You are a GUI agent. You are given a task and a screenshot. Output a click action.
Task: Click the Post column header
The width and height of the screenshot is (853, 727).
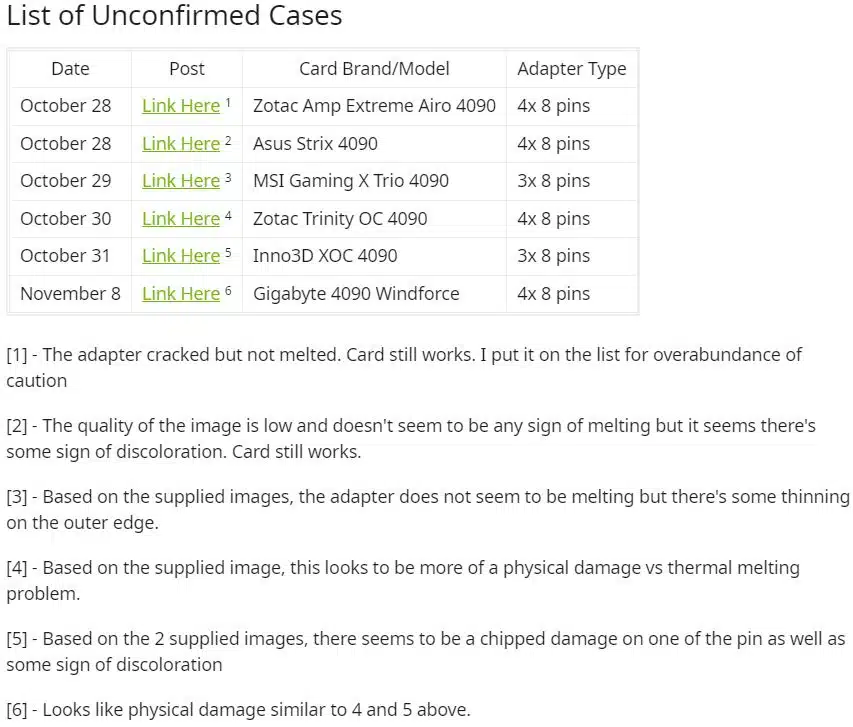point(187,69)
